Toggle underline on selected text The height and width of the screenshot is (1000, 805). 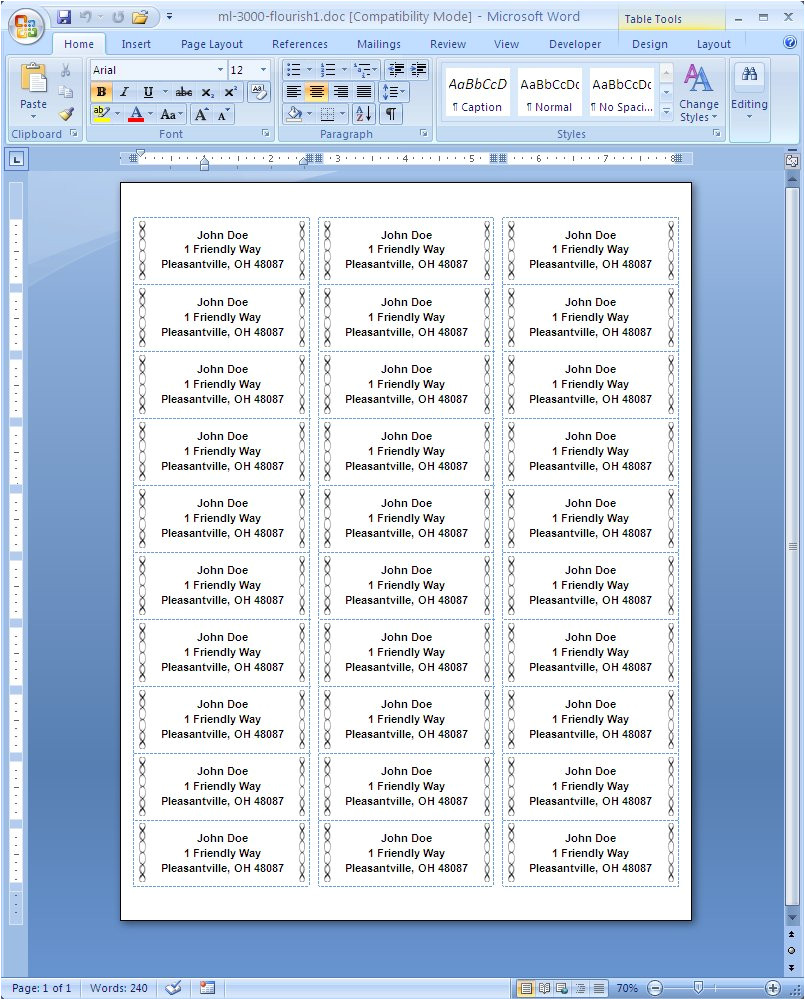coord(148,92)
